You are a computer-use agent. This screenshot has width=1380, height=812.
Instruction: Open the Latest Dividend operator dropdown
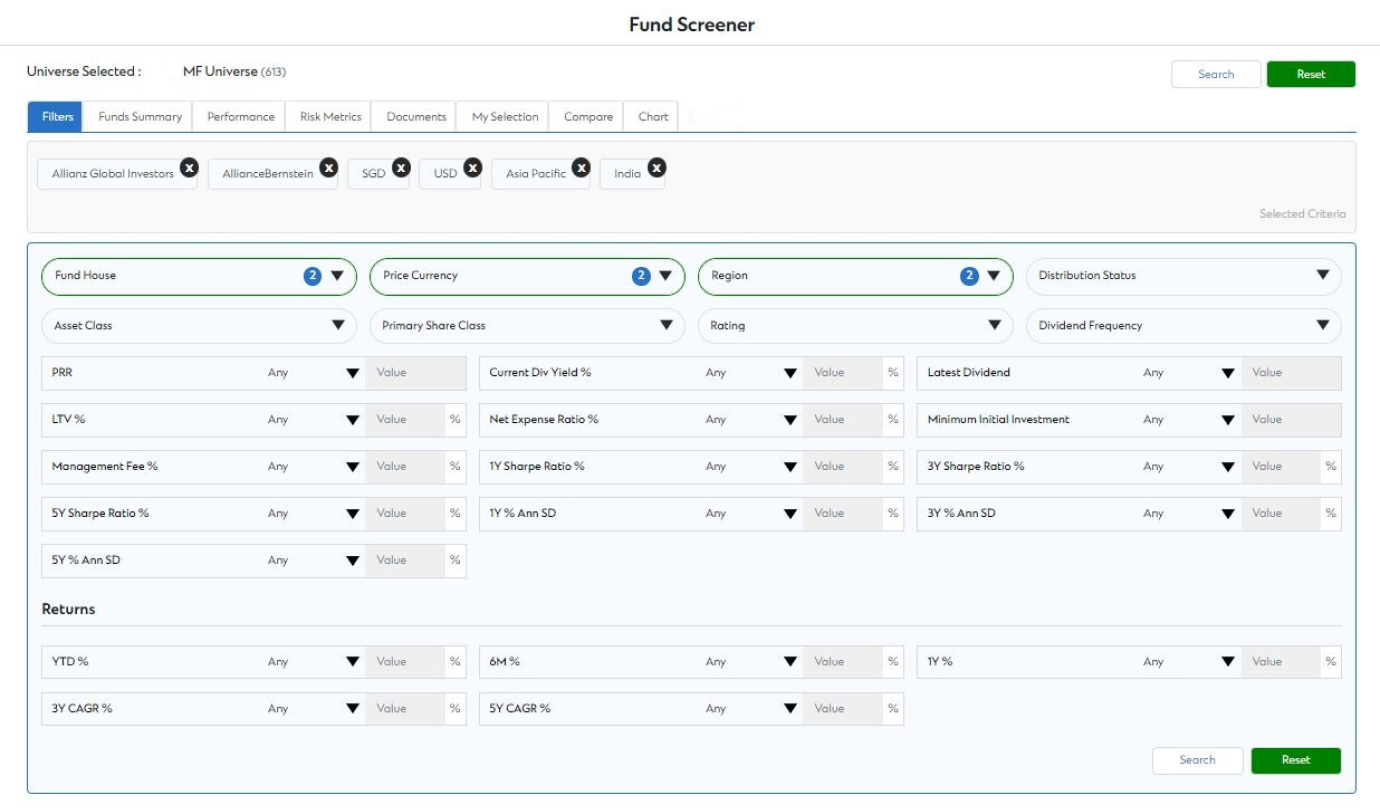click(1188, 373)
